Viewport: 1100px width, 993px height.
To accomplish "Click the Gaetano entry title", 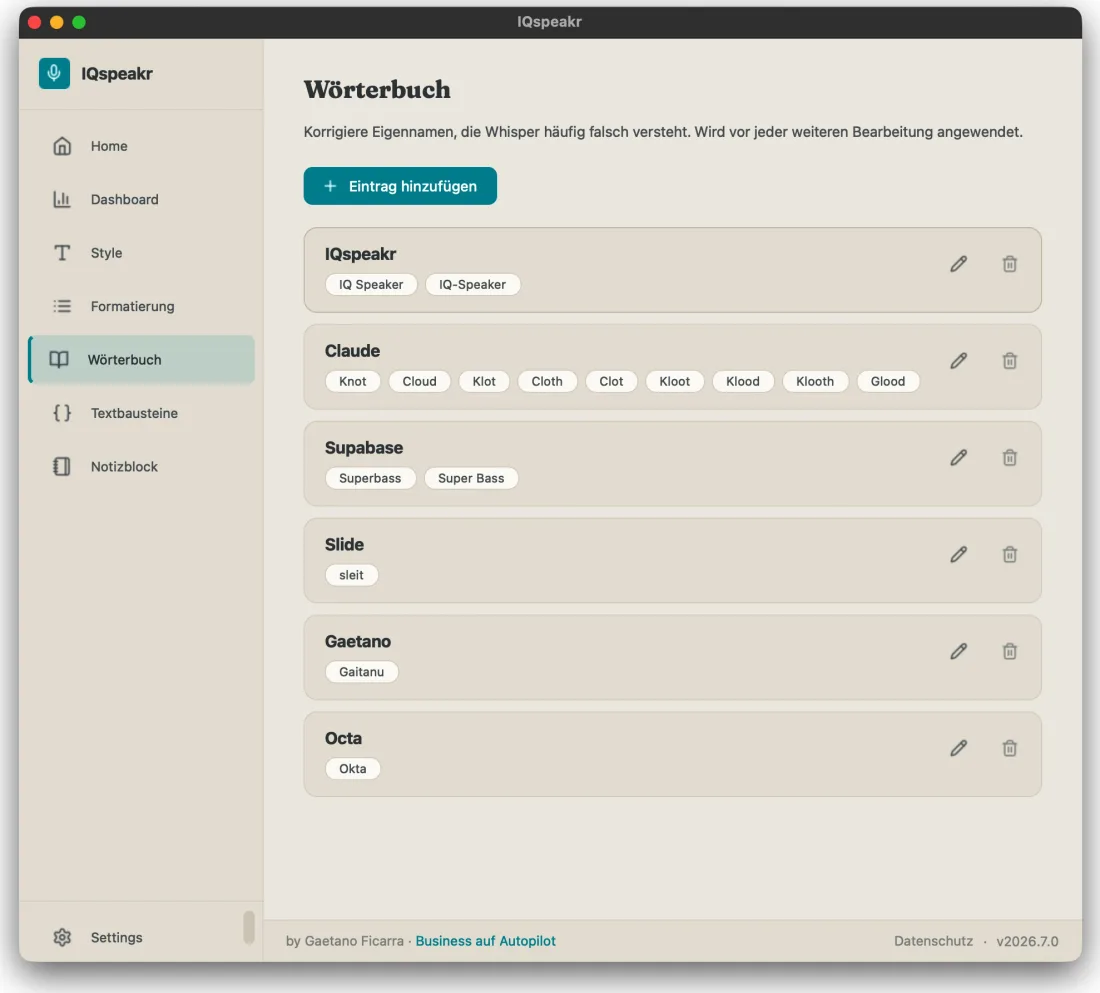I will click(358, 641).
